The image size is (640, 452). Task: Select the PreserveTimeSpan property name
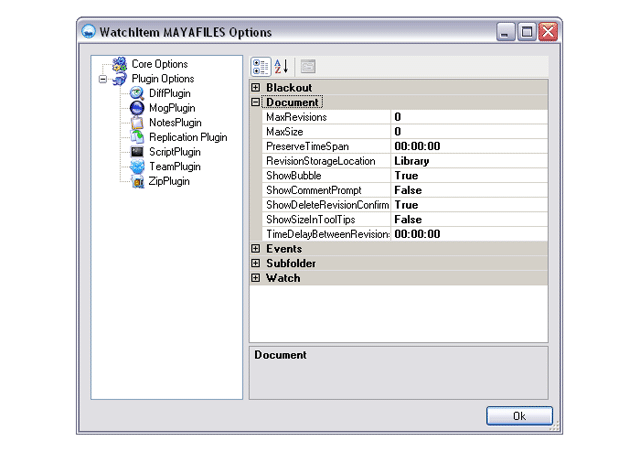point(307,147)
